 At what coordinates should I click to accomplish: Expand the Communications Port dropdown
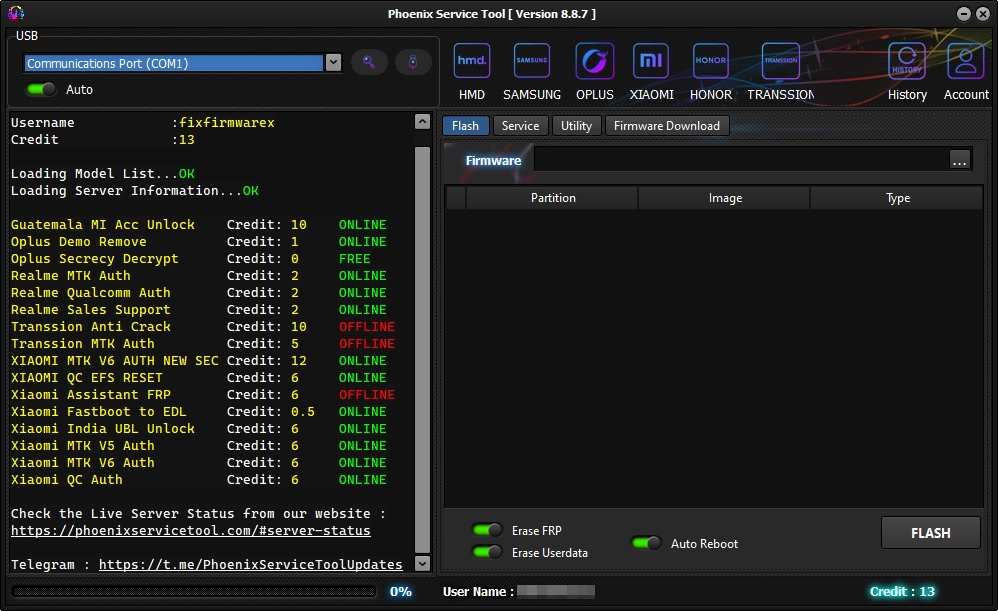(x=333, y=63)
